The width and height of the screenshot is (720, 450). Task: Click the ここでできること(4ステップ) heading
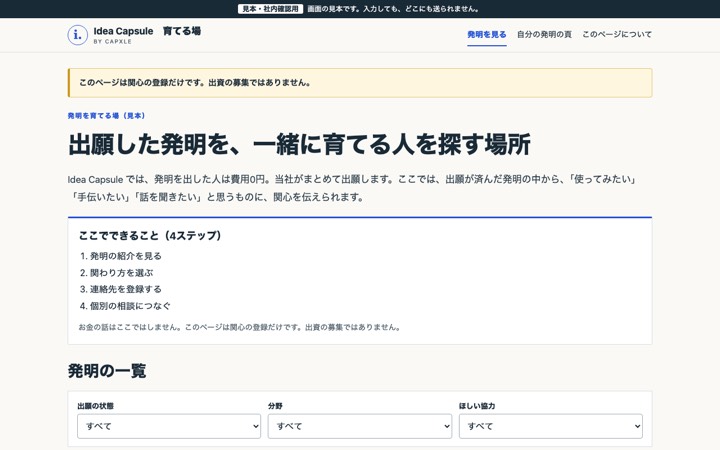[x=150, y=236]
